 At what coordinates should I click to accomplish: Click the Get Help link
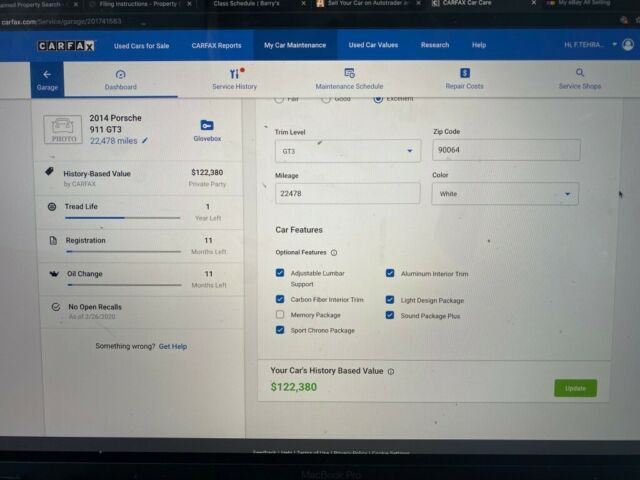(173, 346)
